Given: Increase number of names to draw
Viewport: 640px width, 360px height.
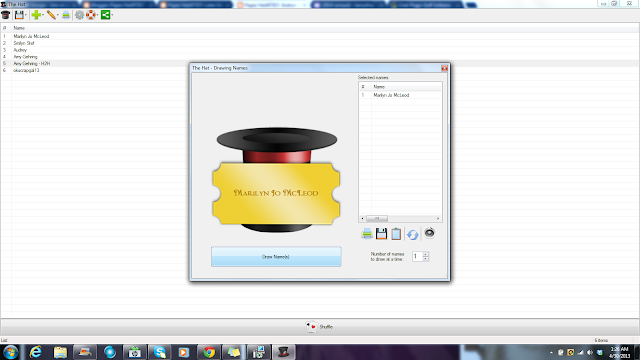Looking at the screenshot, I should coord(426,254).
